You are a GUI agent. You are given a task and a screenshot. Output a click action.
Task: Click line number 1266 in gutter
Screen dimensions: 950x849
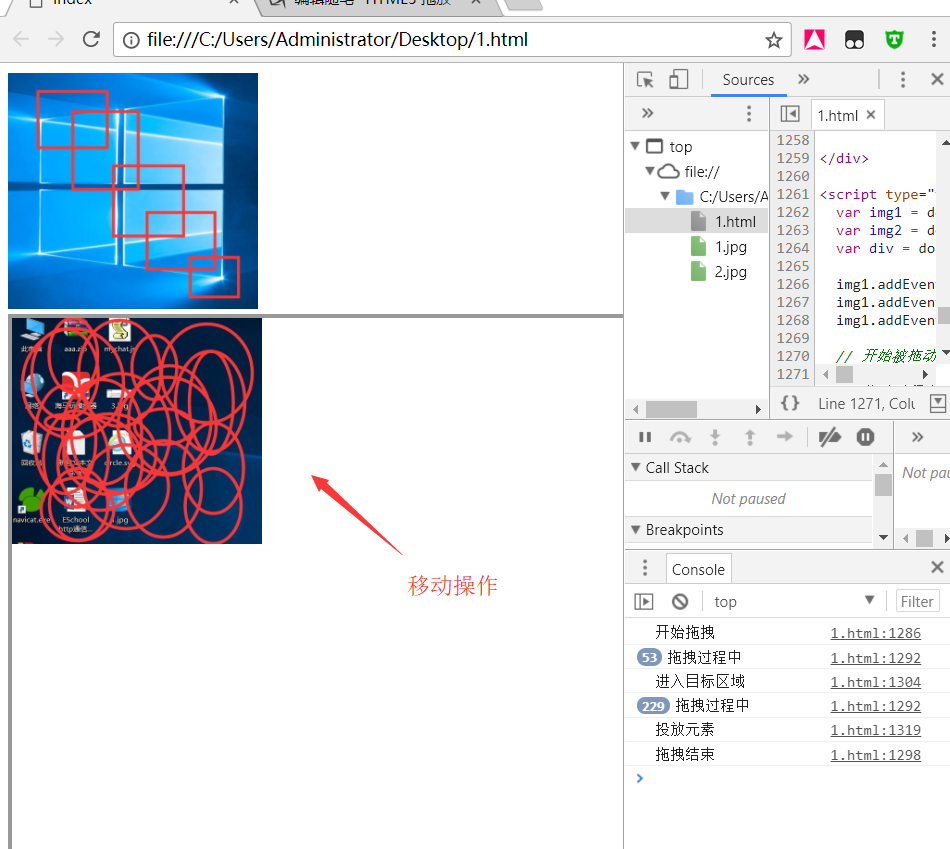click(792, 284)
